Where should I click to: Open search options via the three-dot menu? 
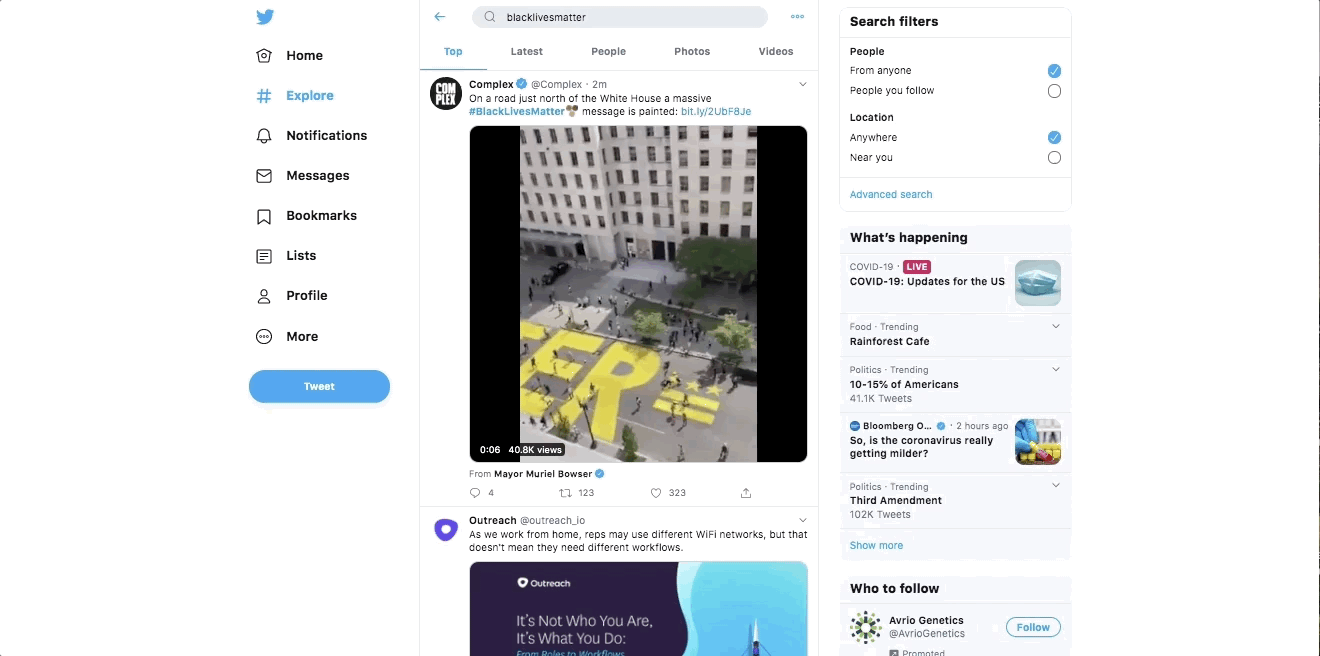(x=797, y=17)
